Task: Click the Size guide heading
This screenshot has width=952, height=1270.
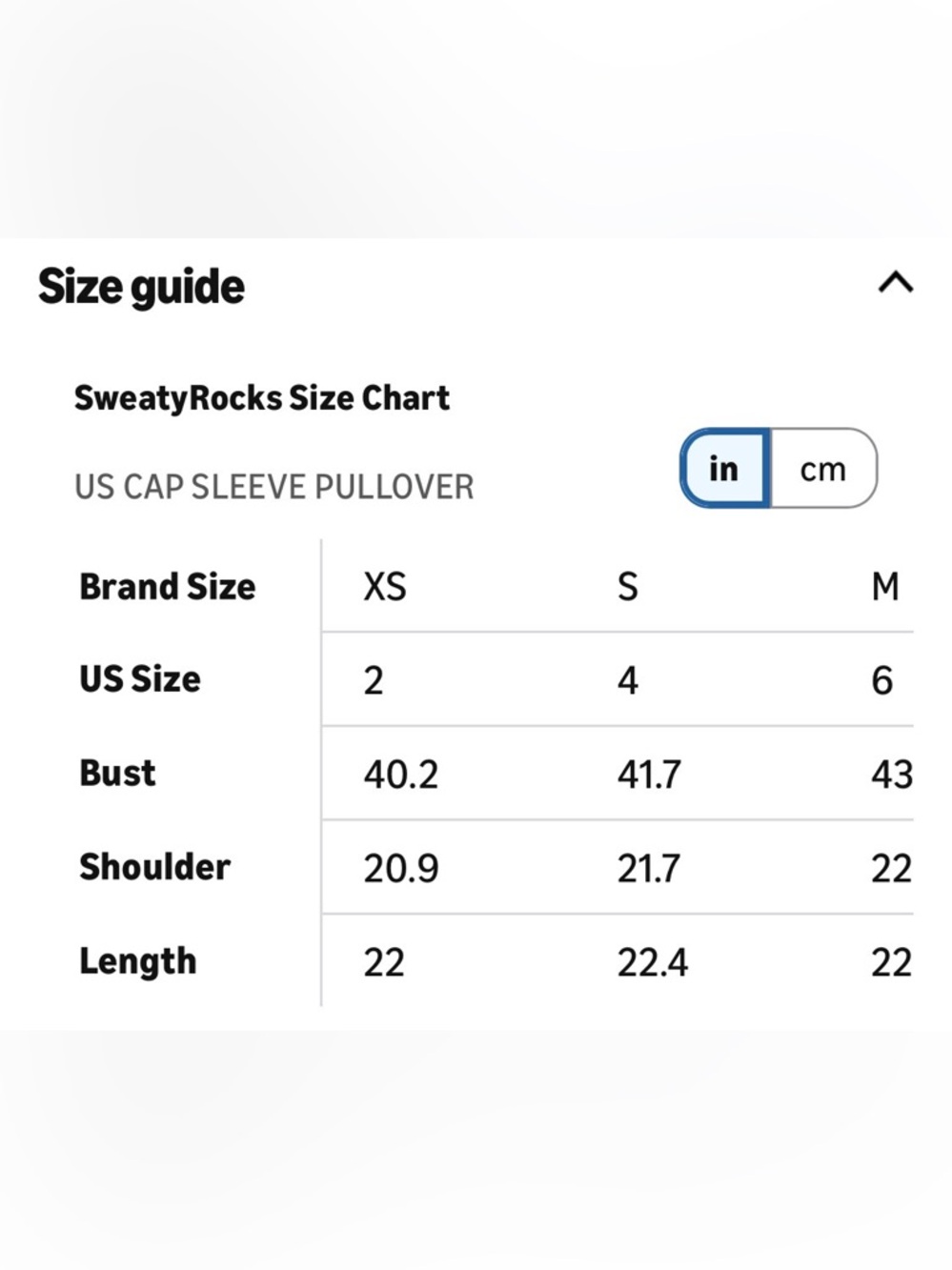Action: pos(141,287)
